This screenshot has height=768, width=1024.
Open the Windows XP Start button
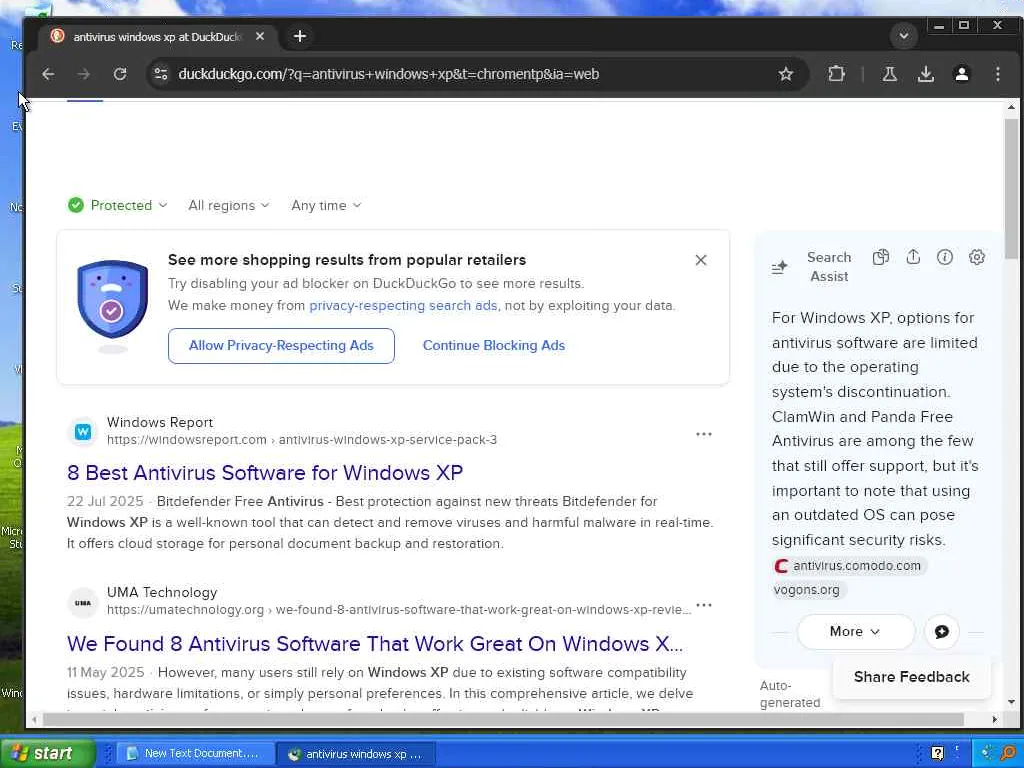coord(47,754)
